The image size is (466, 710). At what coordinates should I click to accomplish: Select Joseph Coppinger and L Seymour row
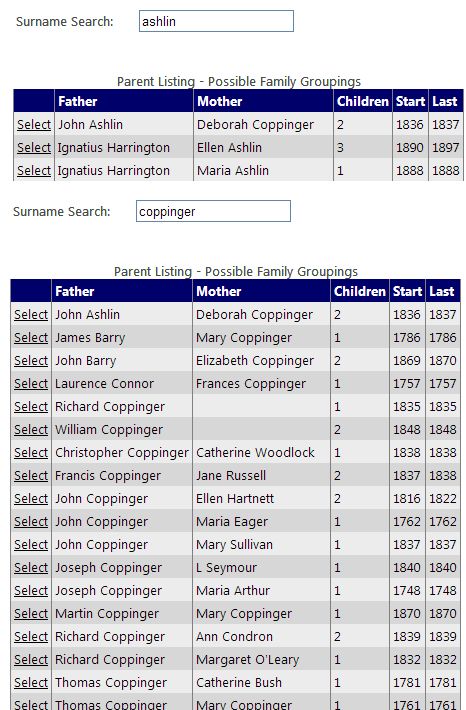click(x=31, y=568)
